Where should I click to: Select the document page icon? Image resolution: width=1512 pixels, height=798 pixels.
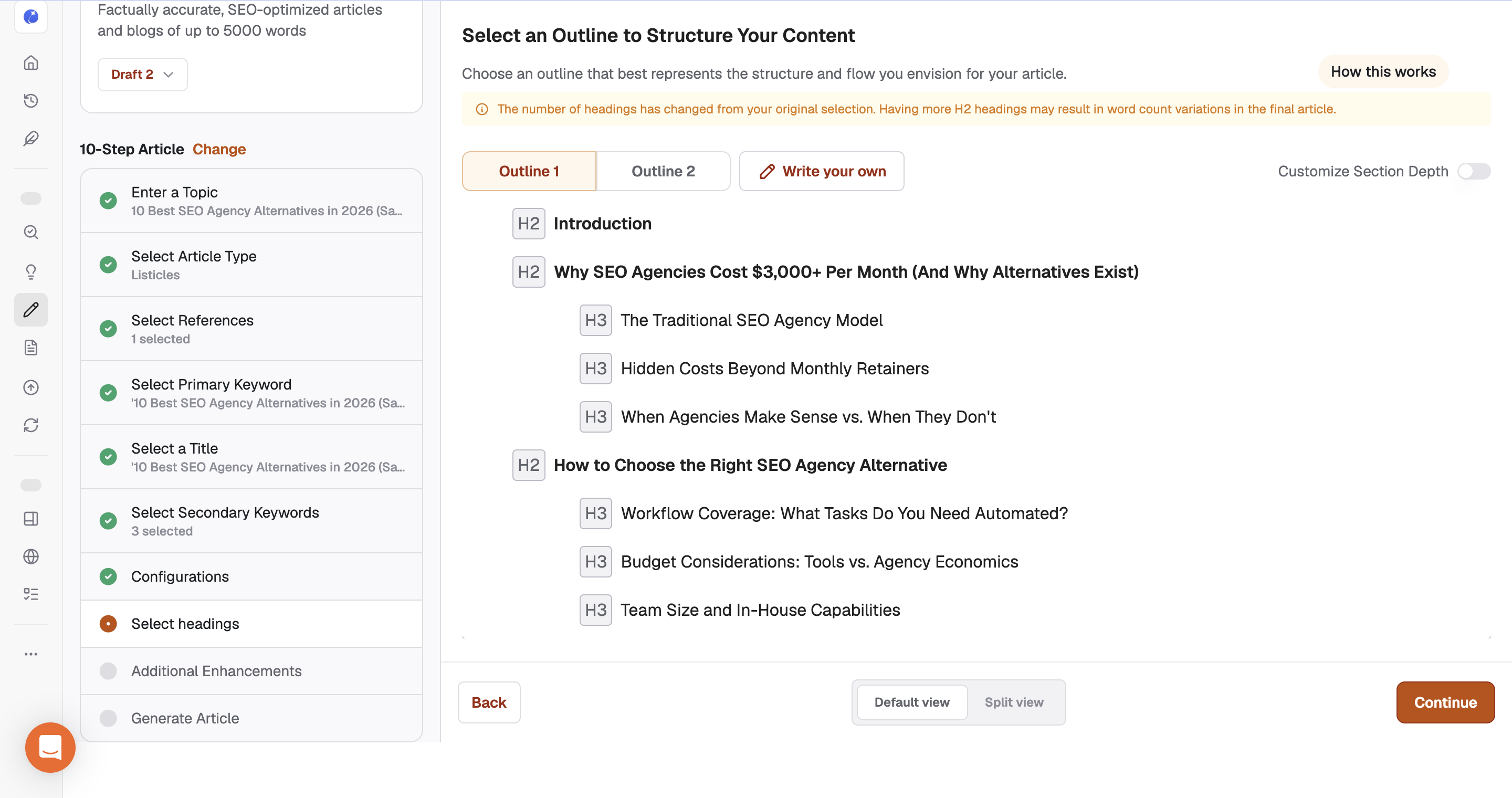(x=31, y=348)
